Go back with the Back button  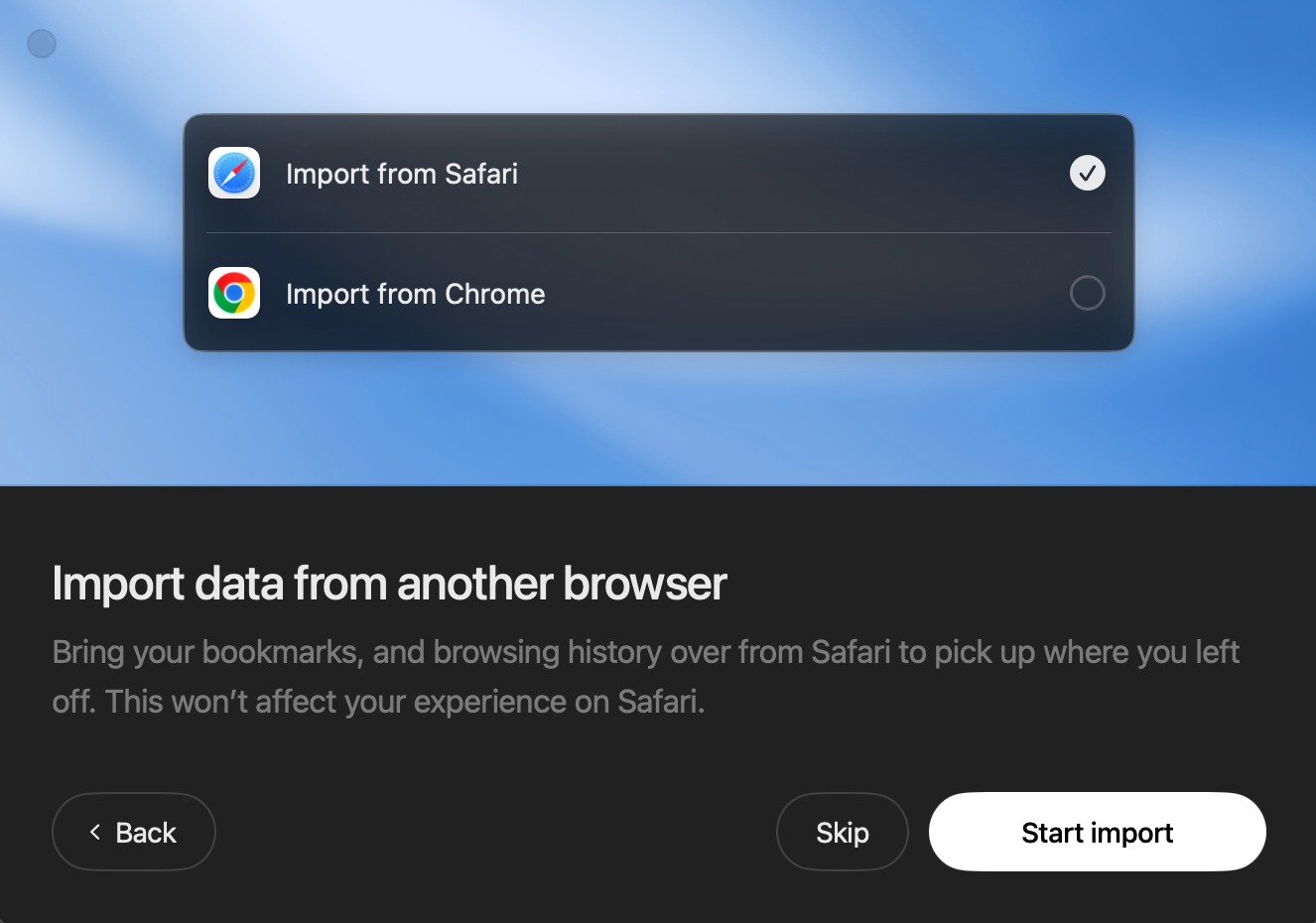coord(133,832)
